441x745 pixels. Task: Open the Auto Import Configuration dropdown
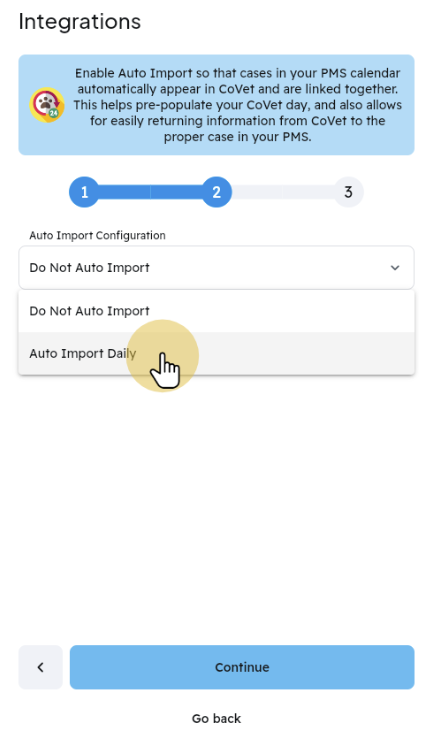[x=216, y=267]
